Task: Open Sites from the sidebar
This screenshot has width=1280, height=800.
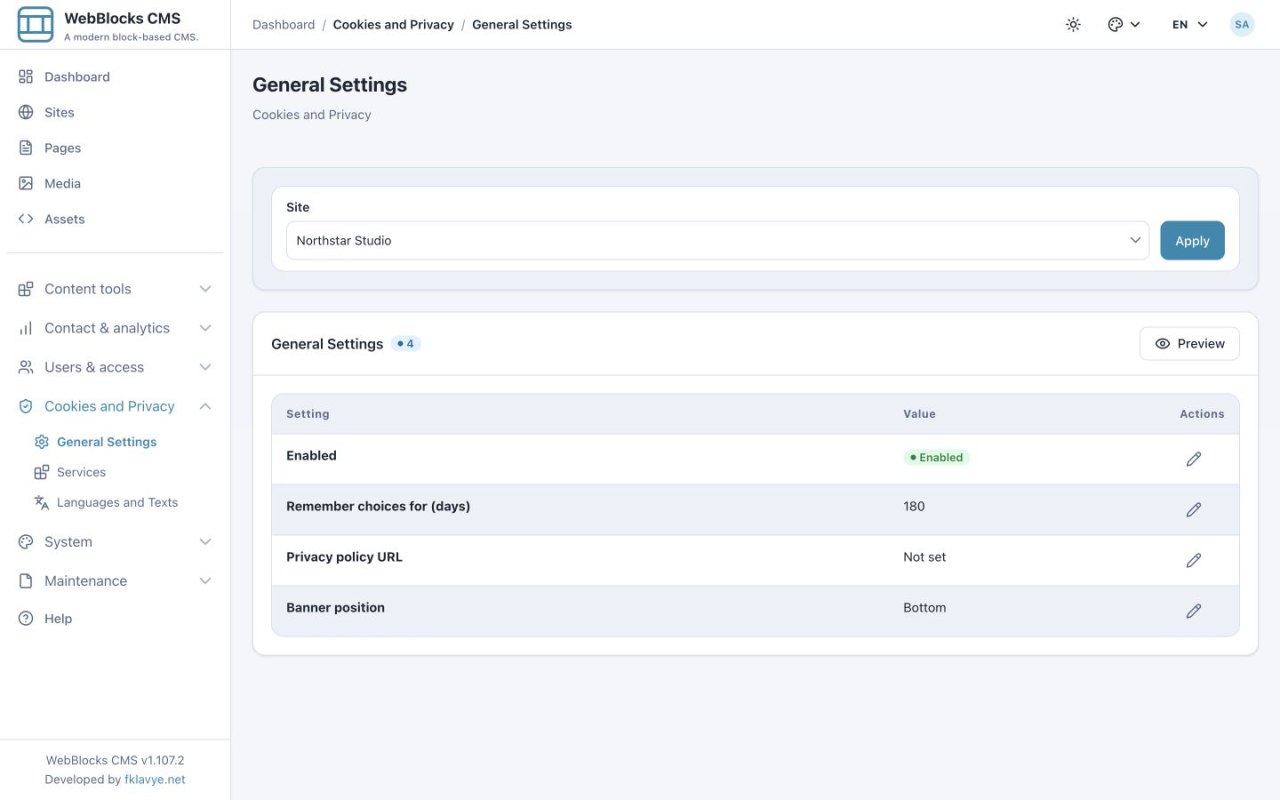Action: 115,112
